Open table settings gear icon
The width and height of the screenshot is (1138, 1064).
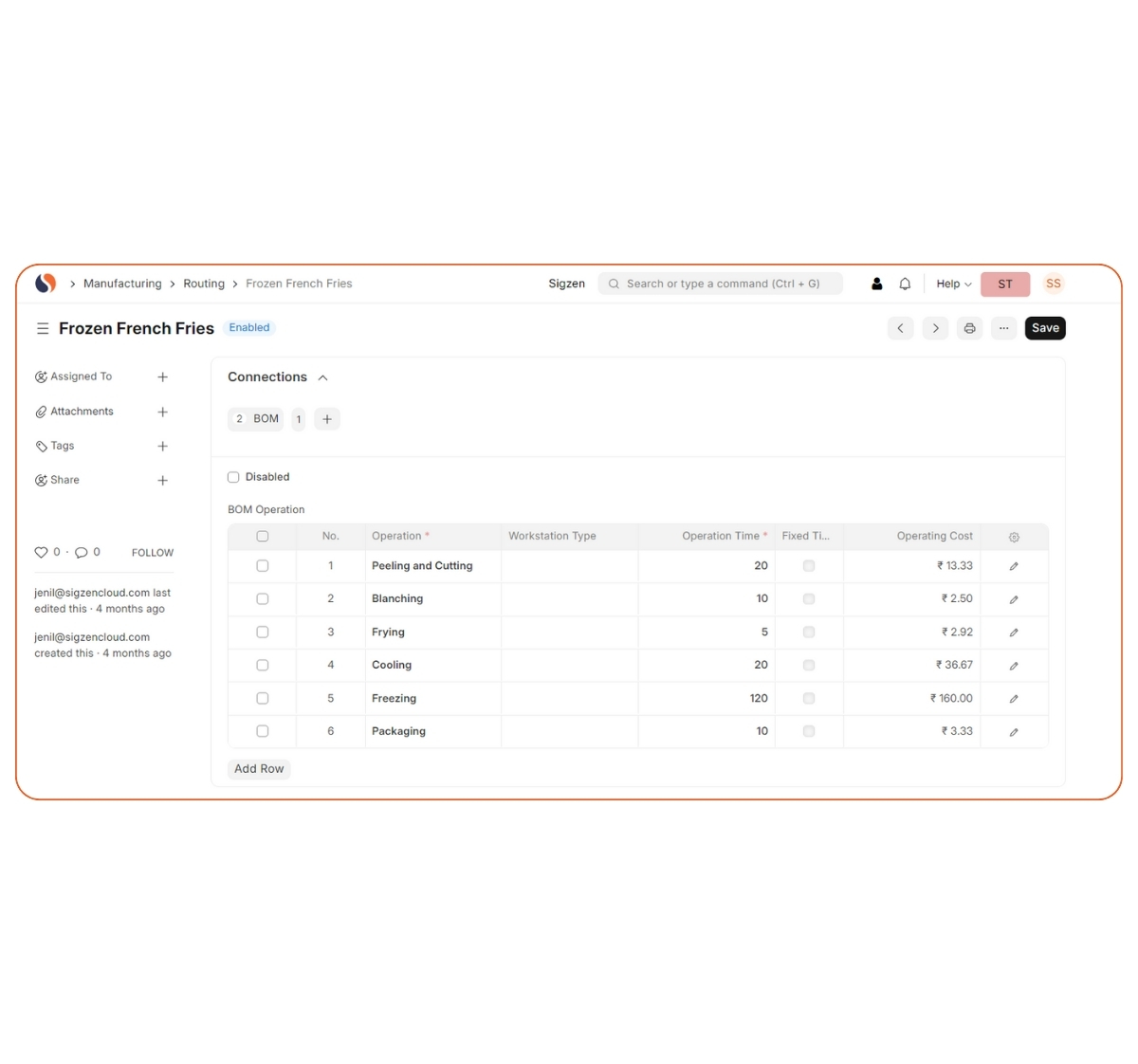coord(1014,537)
